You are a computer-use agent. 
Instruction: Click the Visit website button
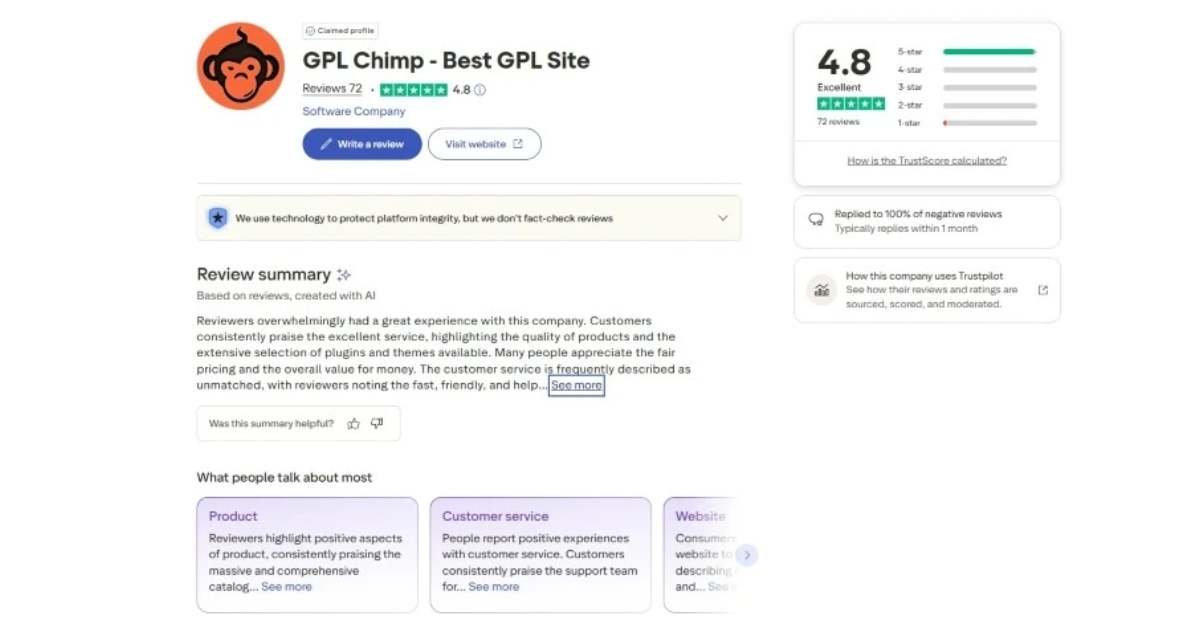[484, 144]
